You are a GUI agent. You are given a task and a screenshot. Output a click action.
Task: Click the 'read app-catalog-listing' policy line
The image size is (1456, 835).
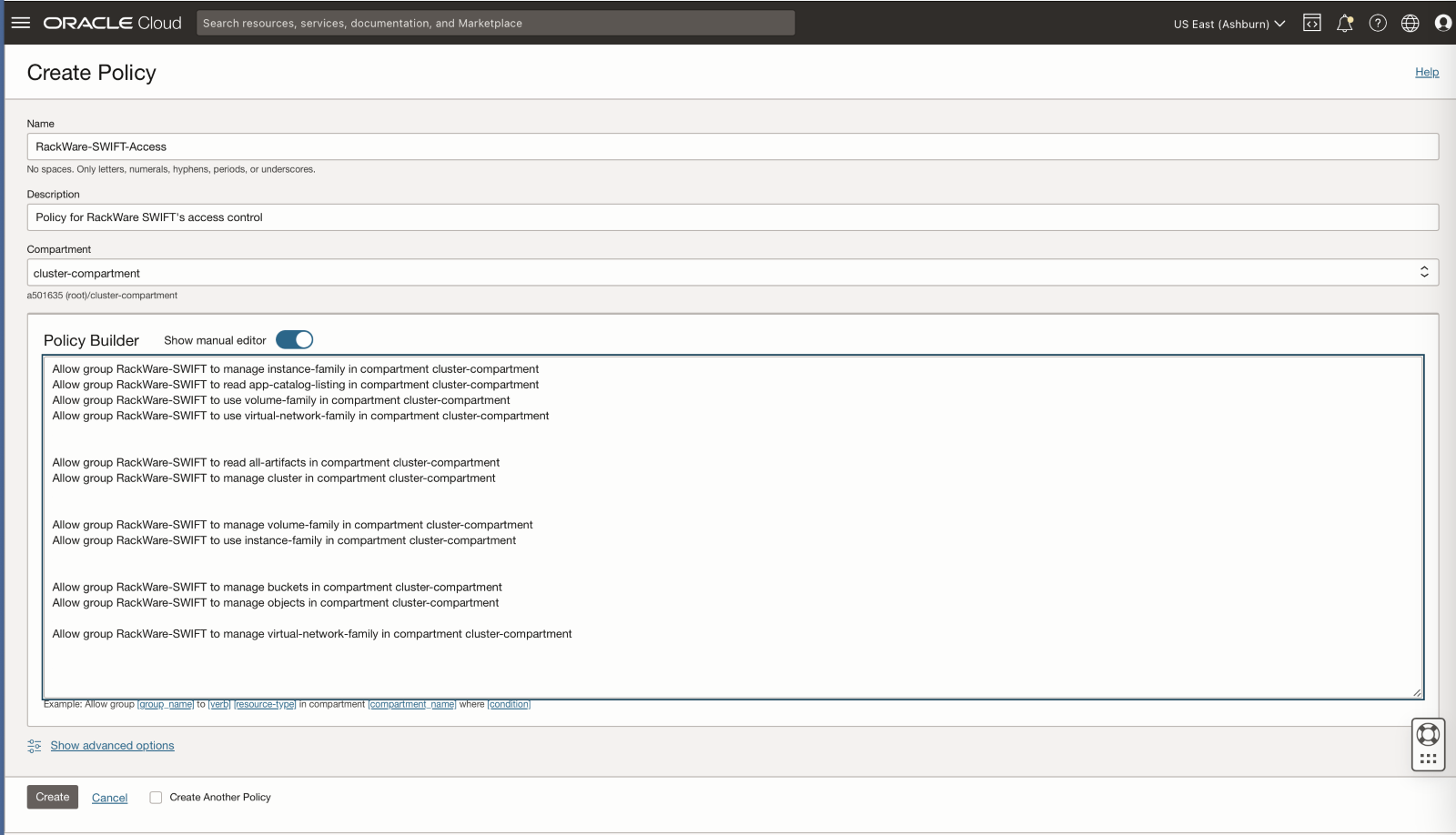click(x=296, y=385)
